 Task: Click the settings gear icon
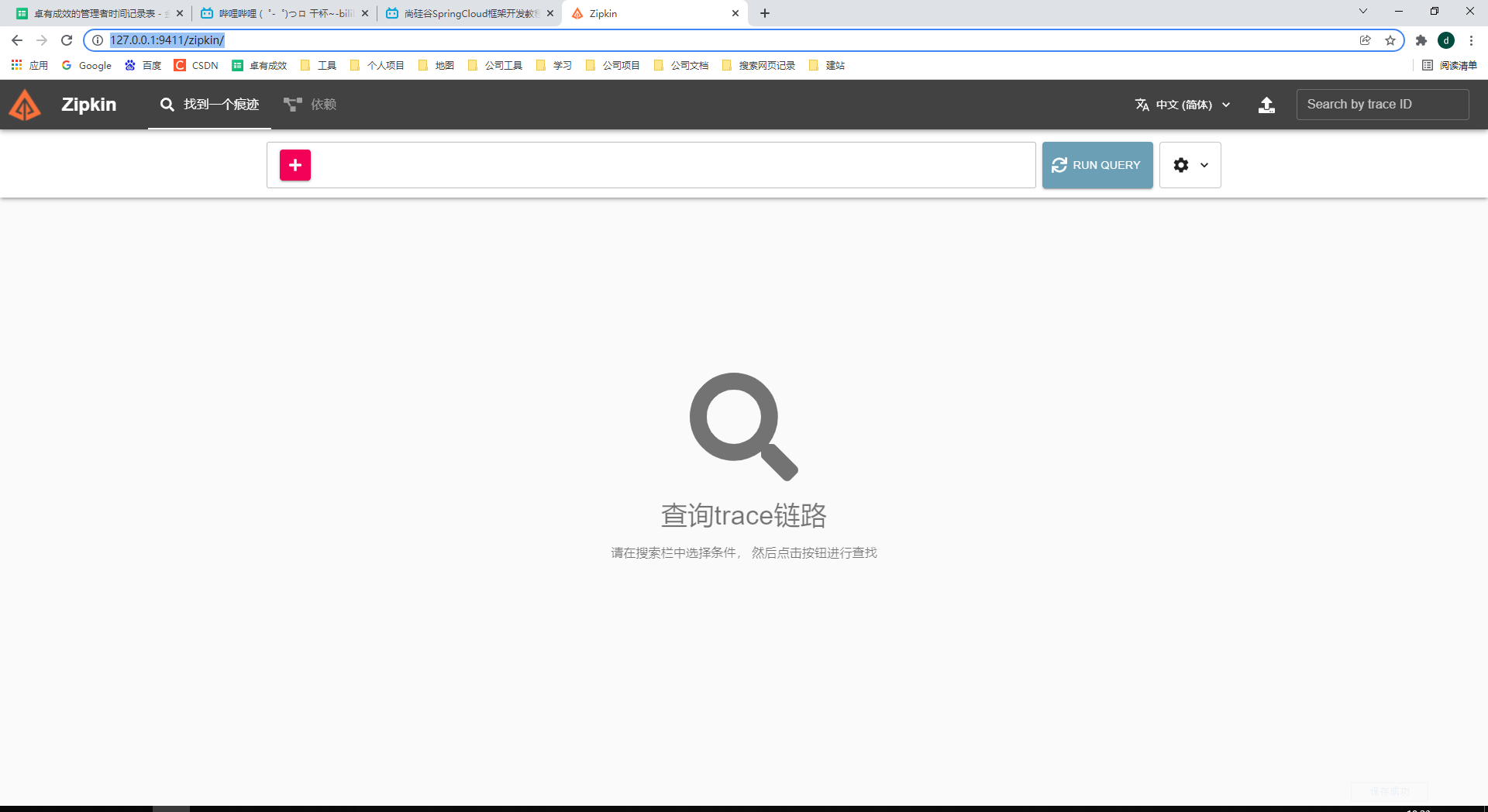[x=1180, y=165]
